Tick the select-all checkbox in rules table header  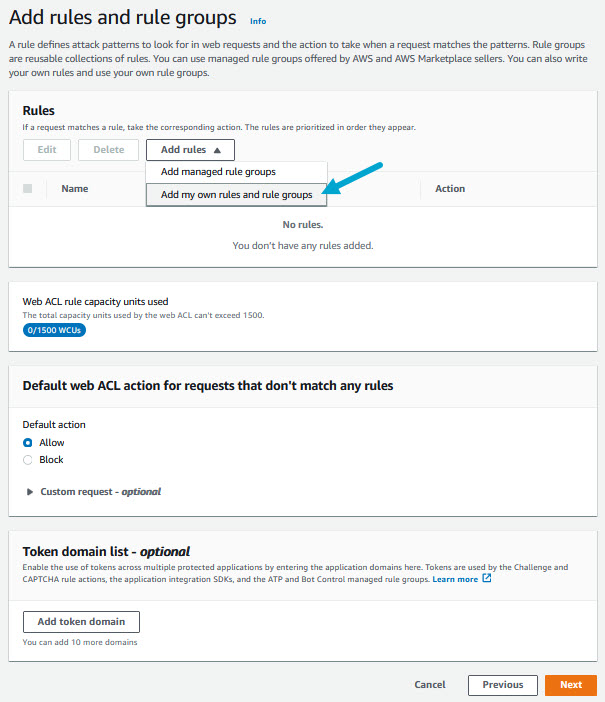coord(28,188)
